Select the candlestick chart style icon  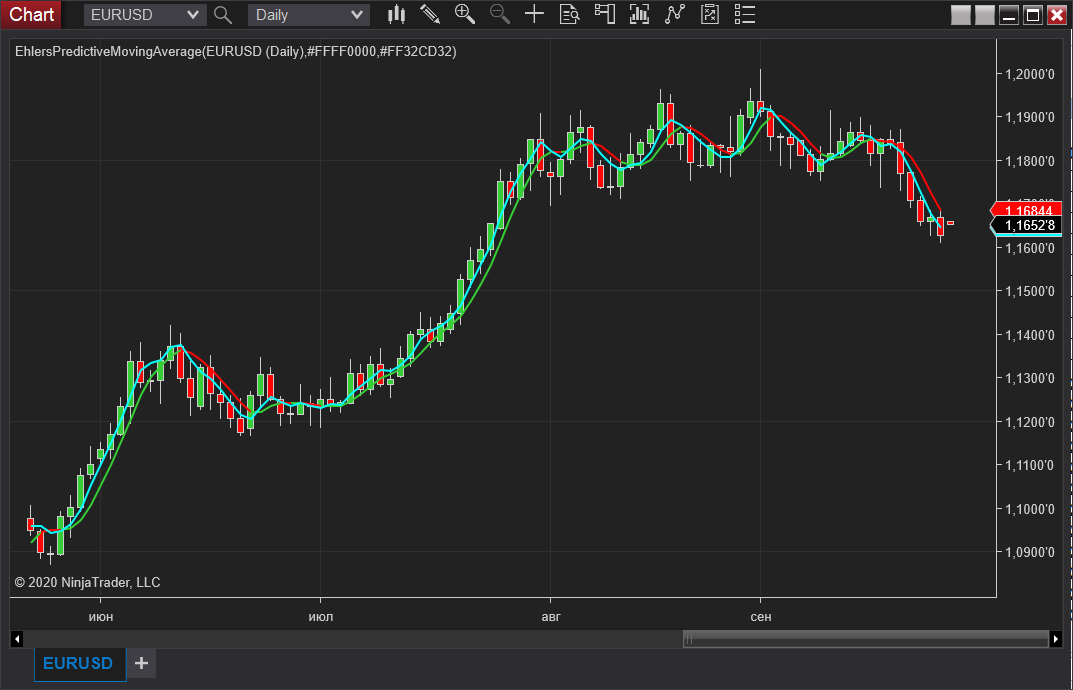point(396,14)
